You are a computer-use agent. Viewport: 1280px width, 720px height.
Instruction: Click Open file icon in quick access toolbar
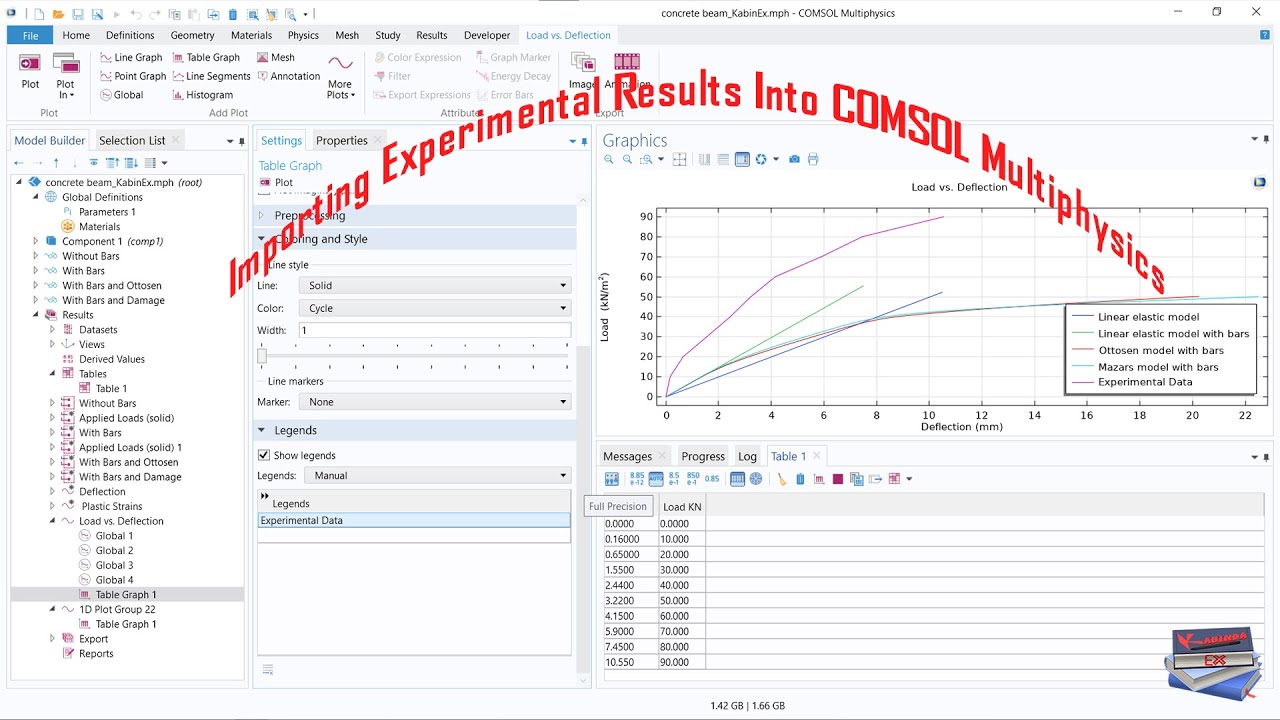pyautogui.click(x=59, y=14)
